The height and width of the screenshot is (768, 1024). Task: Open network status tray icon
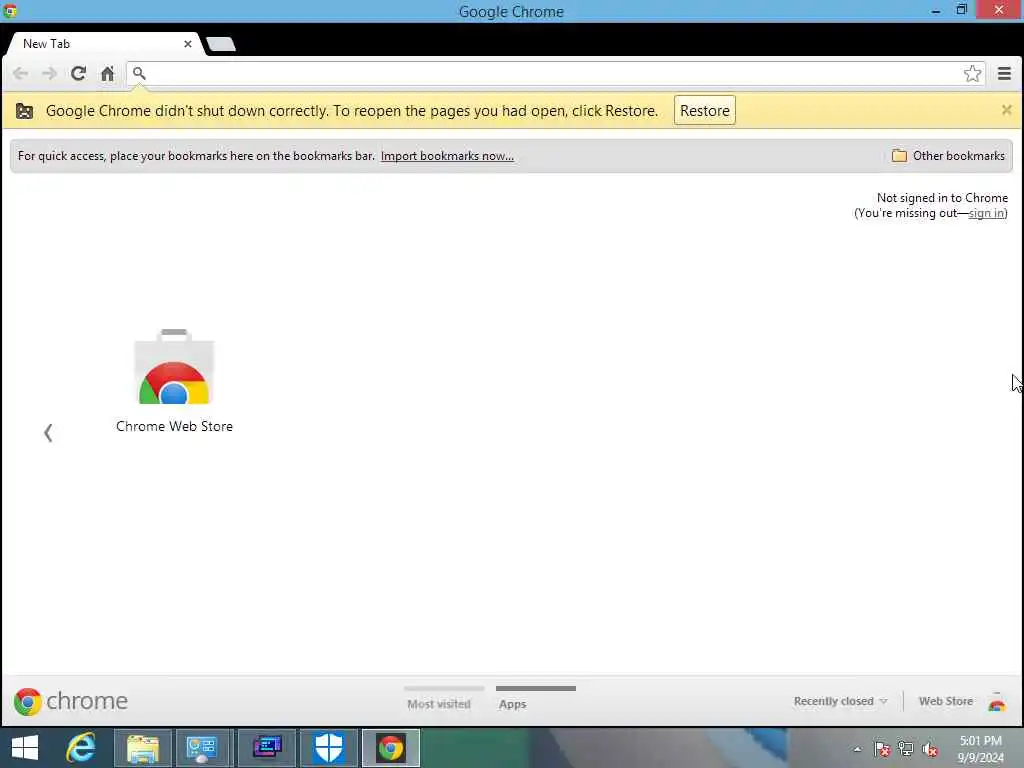pyautogui.click(x=906, y=748)
